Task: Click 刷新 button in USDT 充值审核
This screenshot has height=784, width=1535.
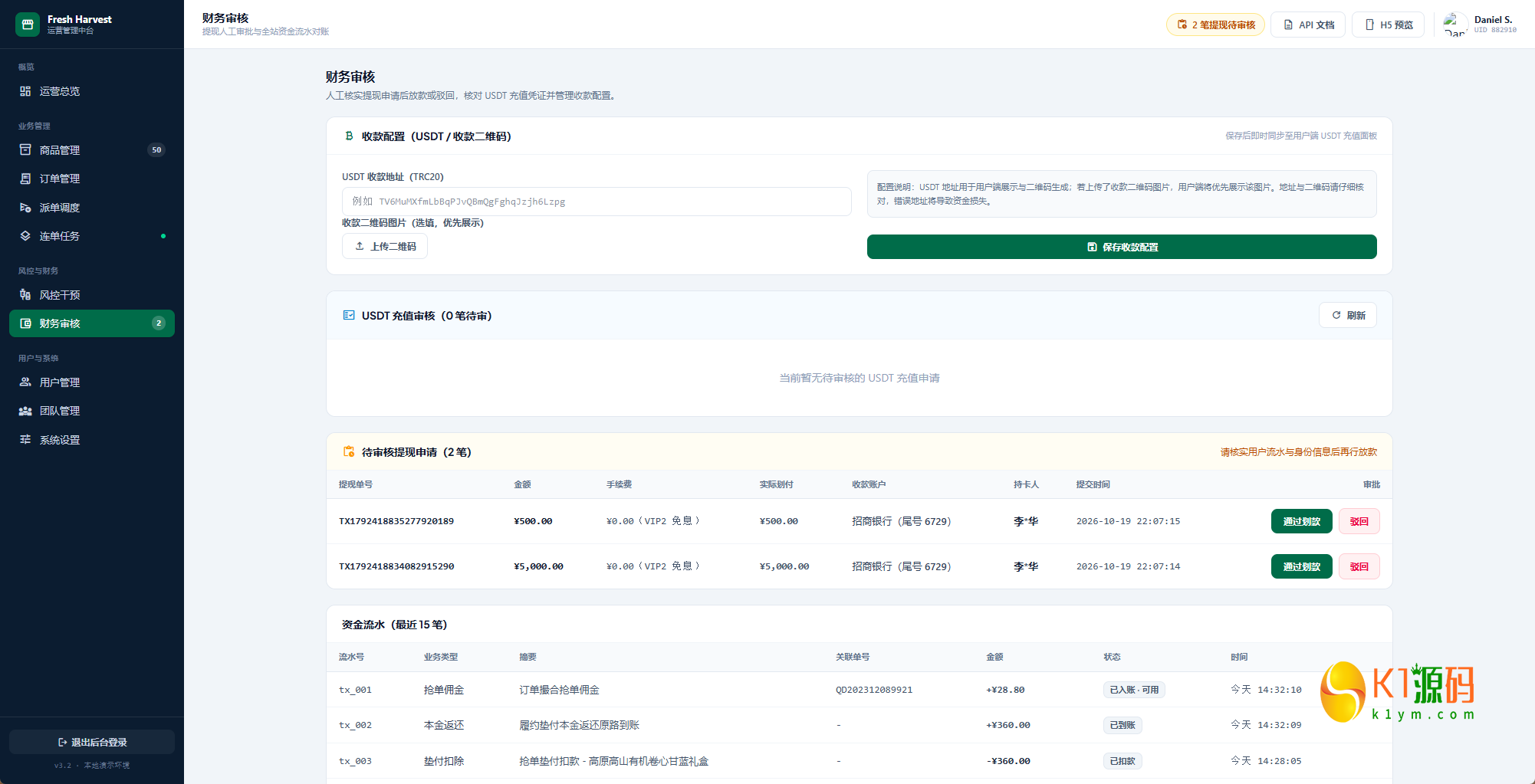Action: coord(1348,315)
